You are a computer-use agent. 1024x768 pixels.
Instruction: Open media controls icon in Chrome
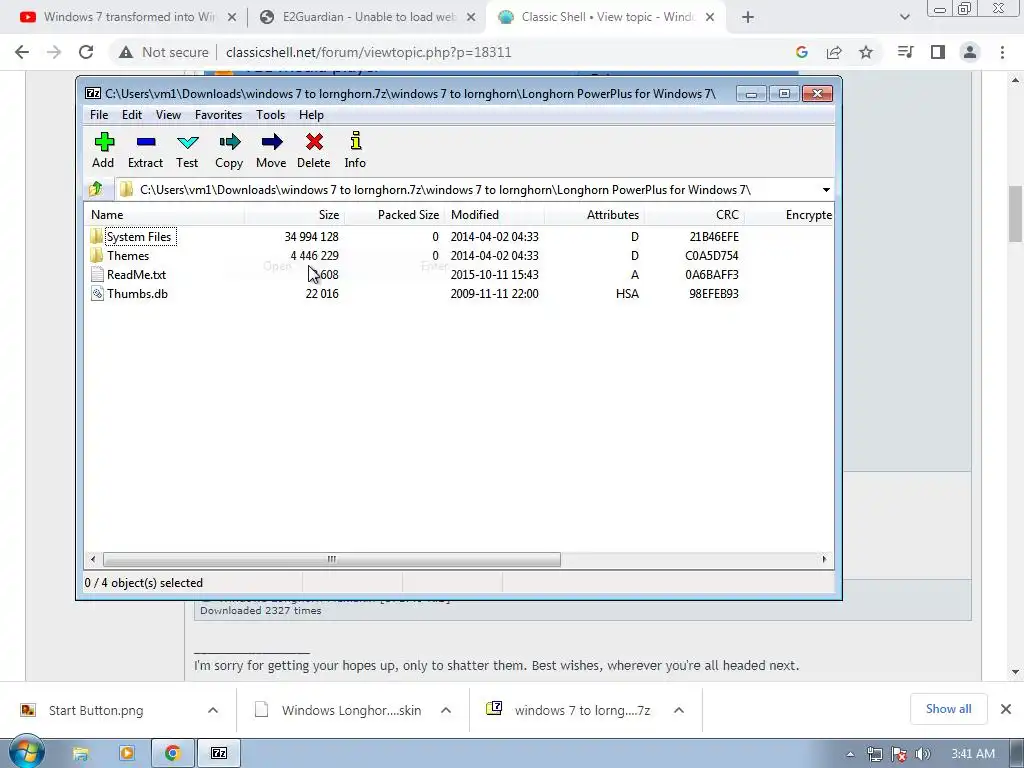906,52
